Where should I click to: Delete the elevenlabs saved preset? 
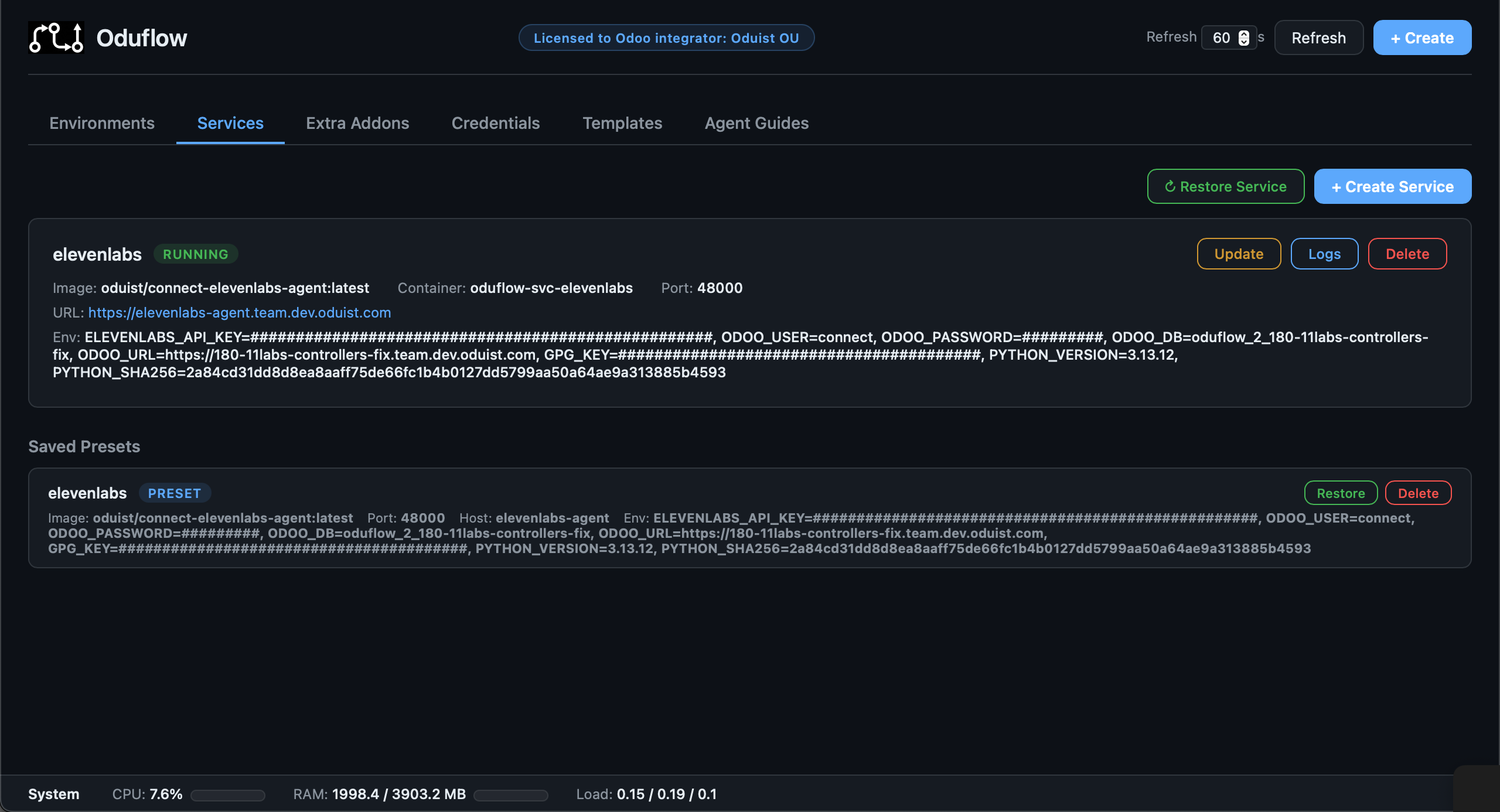pos(1418,493)
